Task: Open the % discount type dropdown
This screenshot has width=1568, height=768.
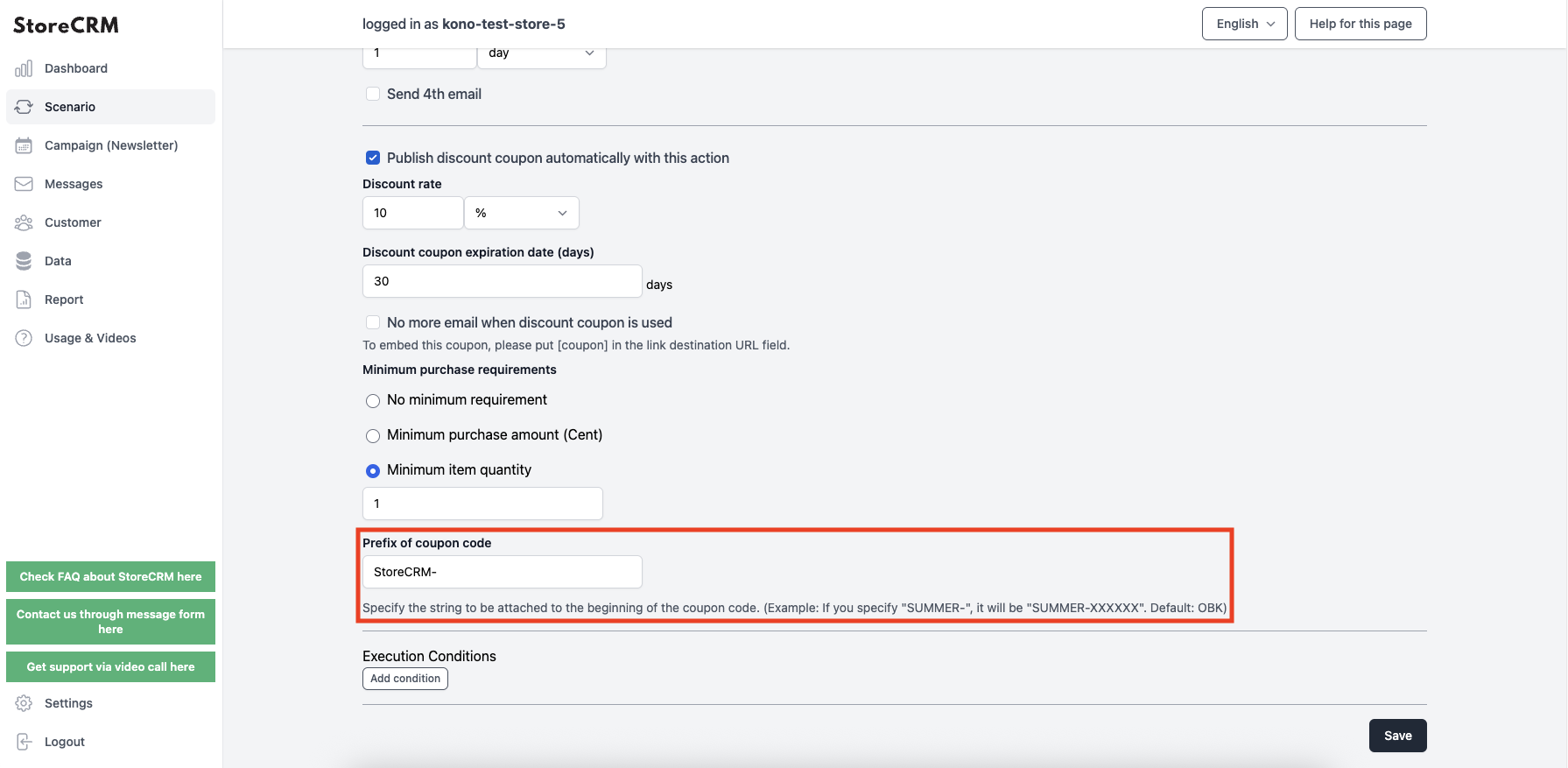Action: 522,213
